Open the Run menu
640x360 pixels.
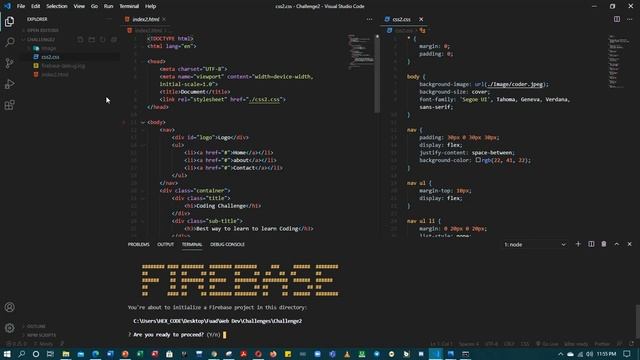point(108,6)
